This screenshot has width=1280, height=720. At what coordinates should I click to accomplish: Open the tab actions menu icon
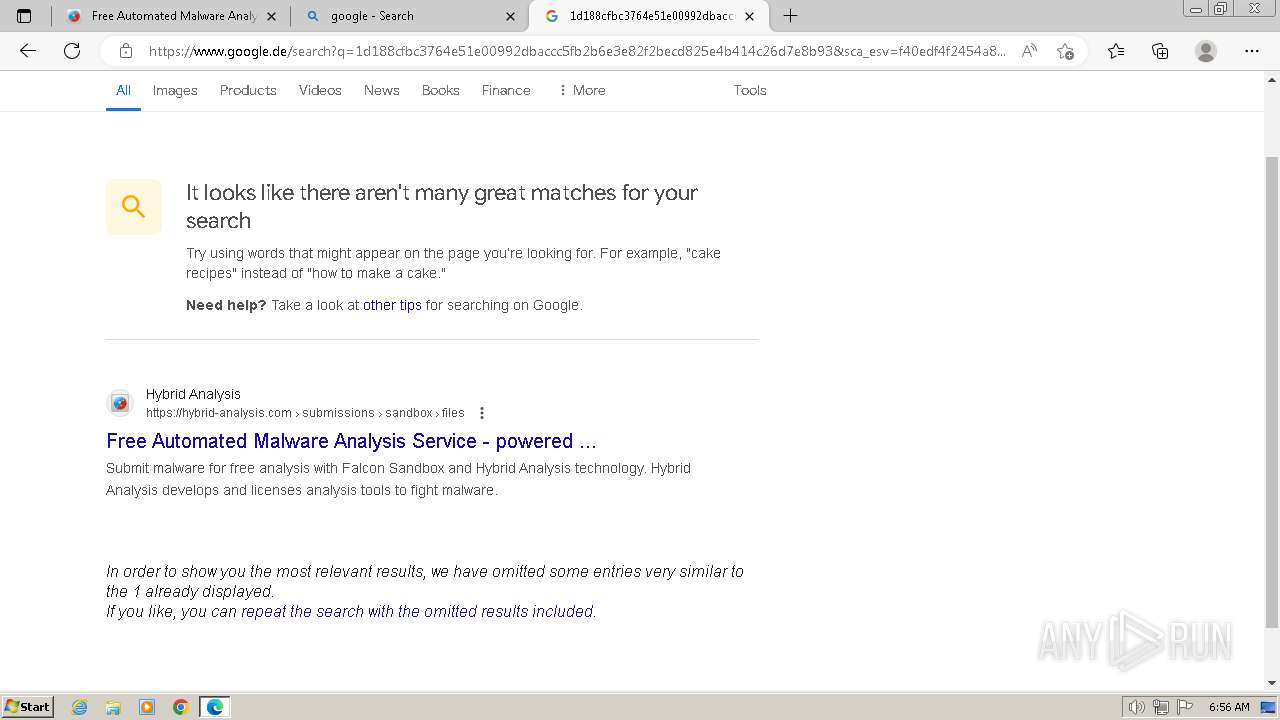pyautogui.click(x=24, y=16)
